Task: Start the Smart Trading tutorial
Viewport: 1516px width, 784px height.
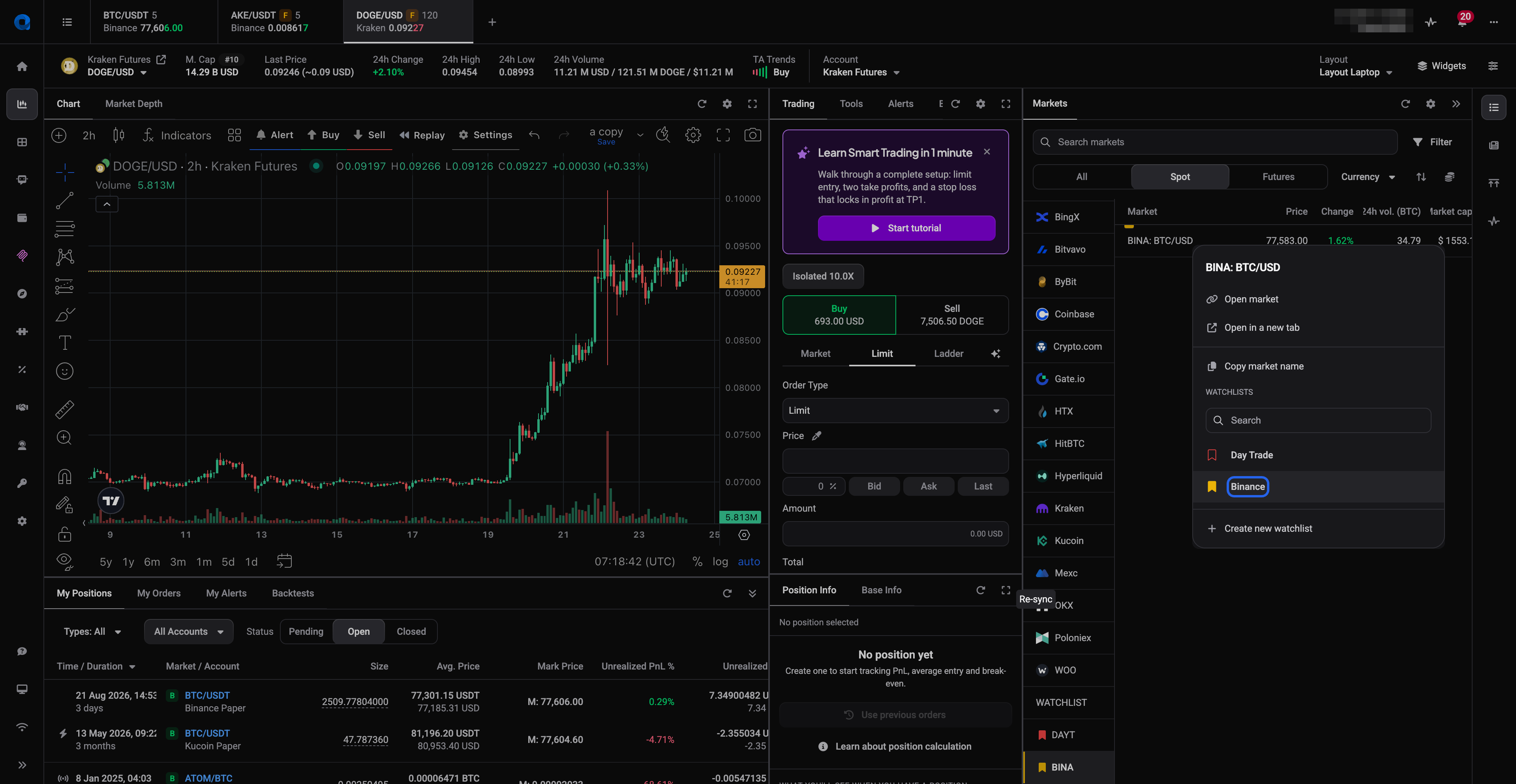Action: click(x=906, y=228)
